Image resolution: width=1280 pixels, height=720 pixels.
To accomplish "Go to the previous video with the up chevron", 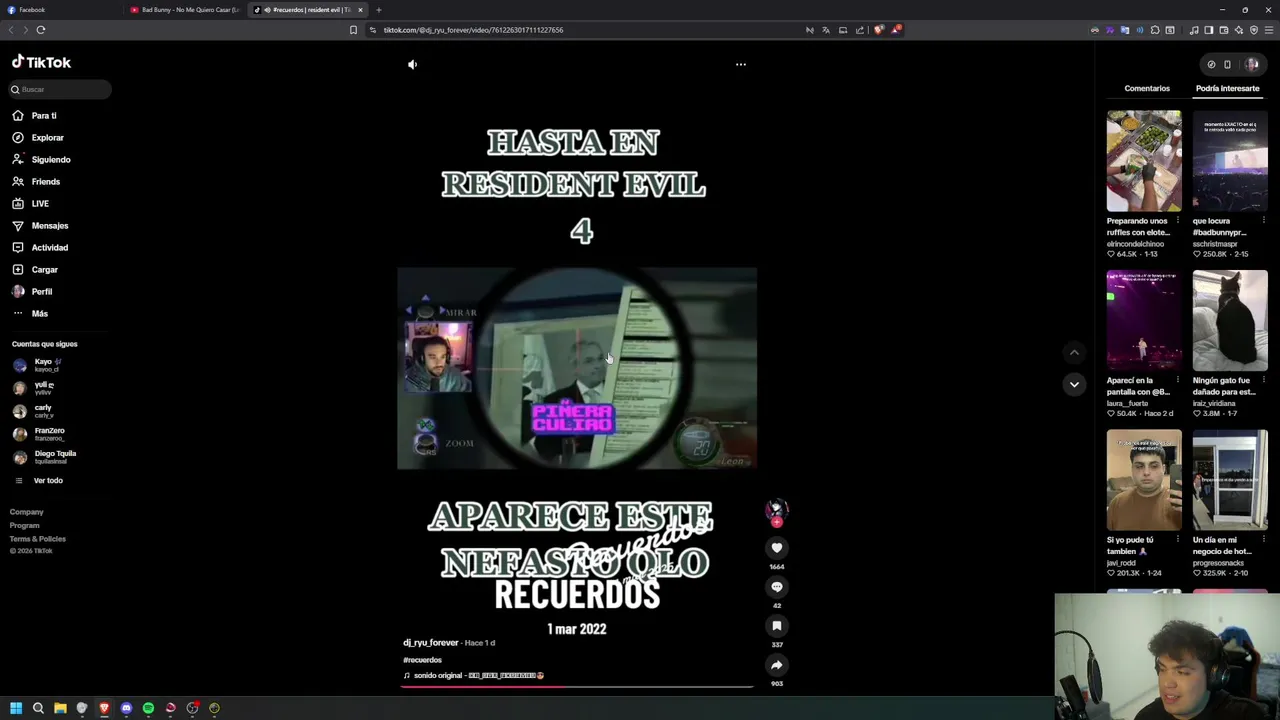I will coord(1074,352).
